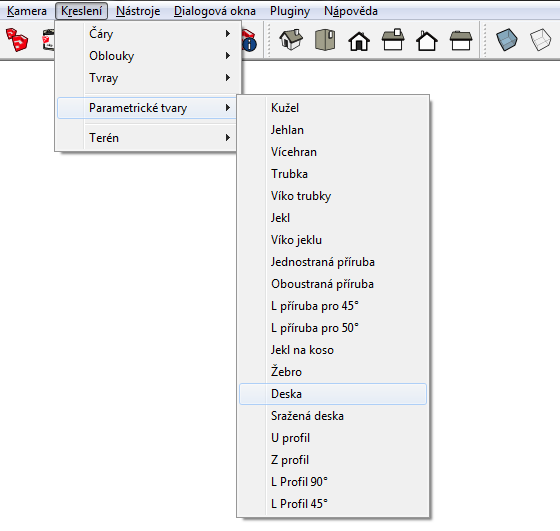Open the Dialogová okna menu
The width and height of the screenshot is (560, 531).
(x=215, y=11)
